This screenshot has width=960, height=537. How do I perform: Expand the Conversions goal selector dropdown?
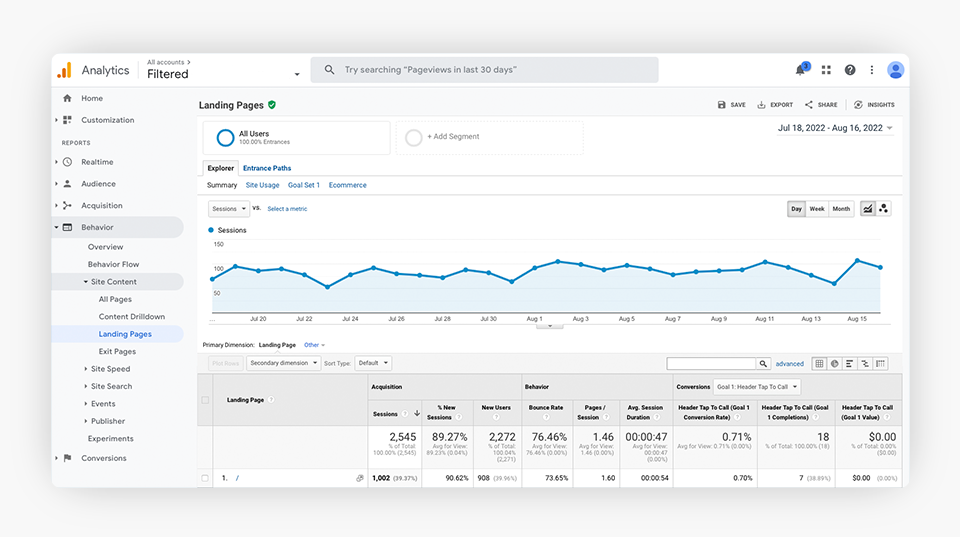pyautogui.click(x=758, y=386)
